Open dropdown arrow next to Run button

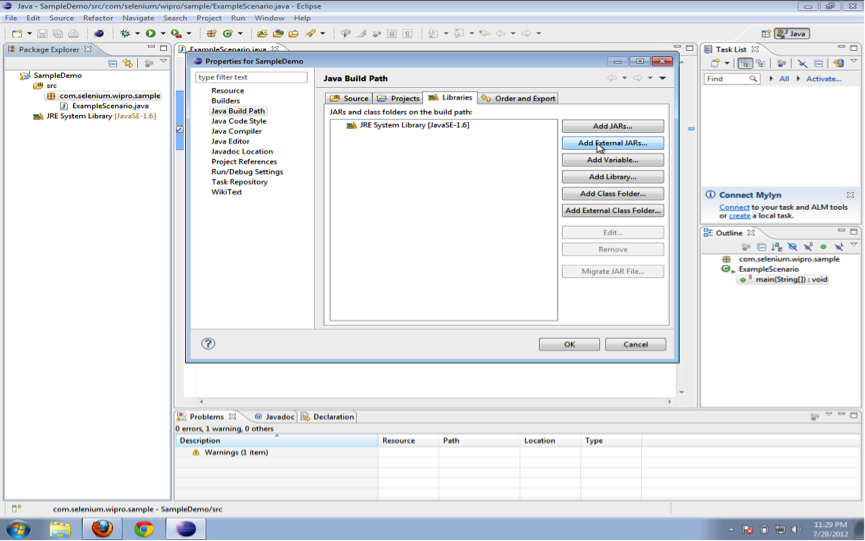coord(163,34)
